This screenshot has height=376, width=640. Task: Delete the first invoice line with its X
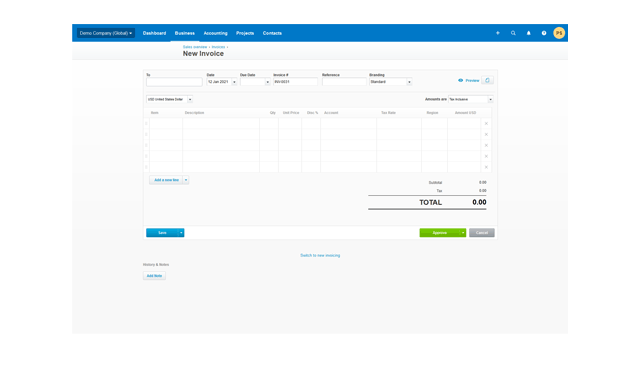click(x=486, y=123)
